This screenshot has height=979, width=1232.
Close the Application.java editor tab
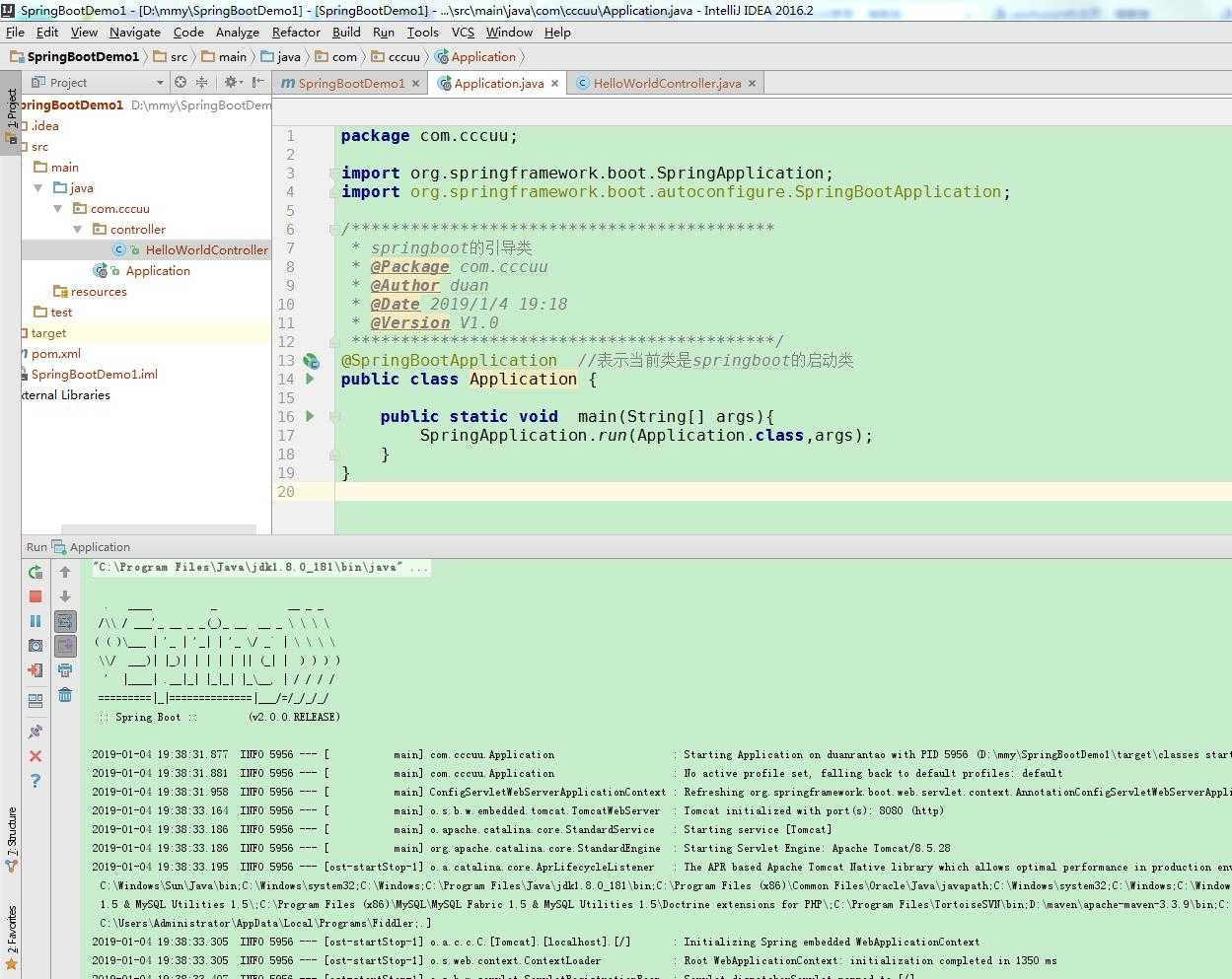tap(554, 84)
